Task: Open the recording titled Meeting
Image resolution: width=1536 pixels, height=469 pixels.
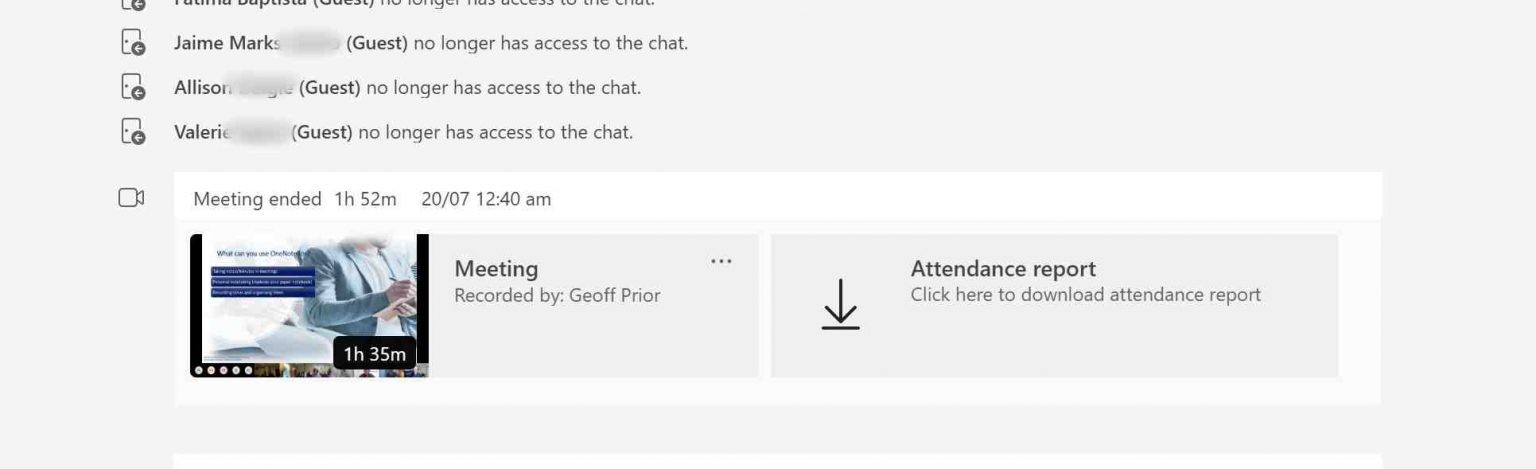Action: pos(496,269)
